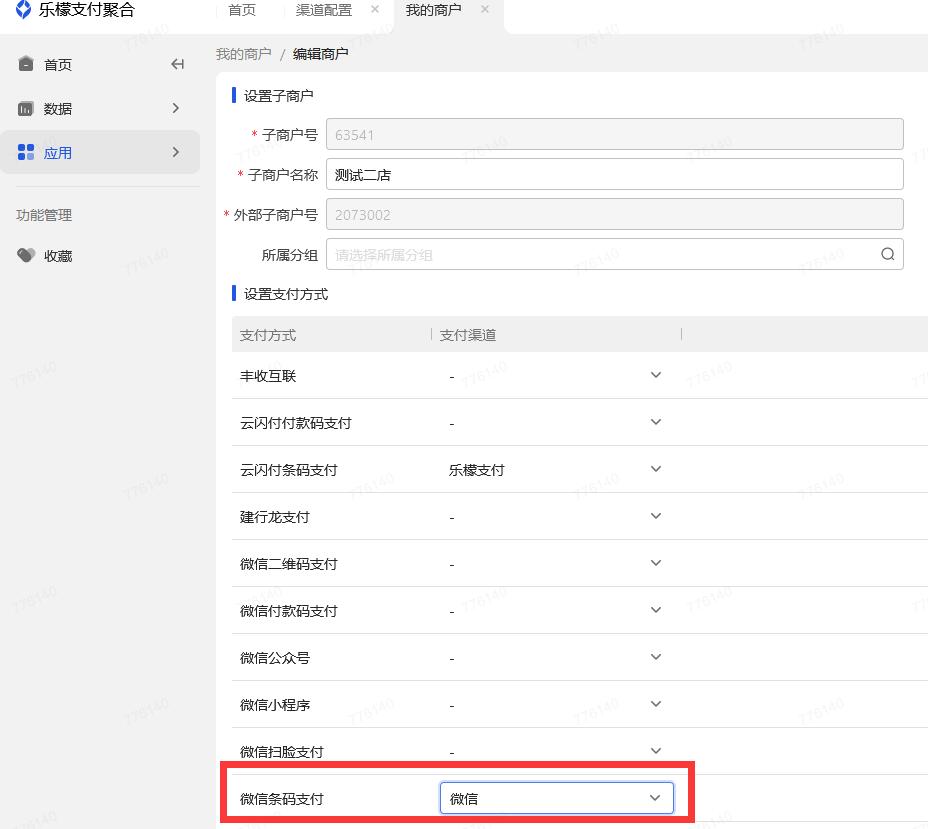Viewport: 928px width, 829px height.
Task: Switch to the 首页 tab
Action: click(x=242, y=10)
